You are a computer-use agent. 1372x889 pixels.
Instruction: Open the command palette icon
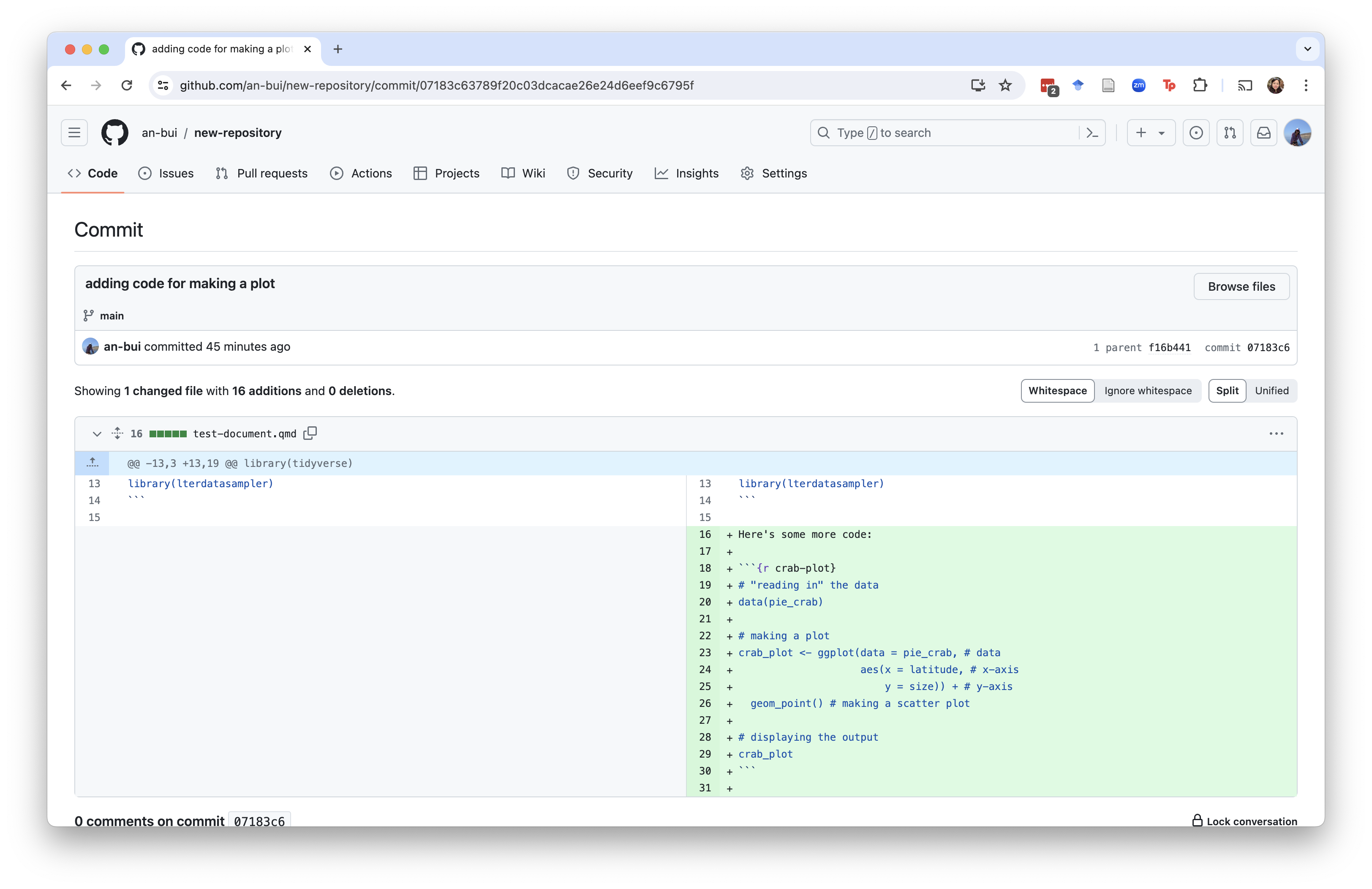point(1092,133)
